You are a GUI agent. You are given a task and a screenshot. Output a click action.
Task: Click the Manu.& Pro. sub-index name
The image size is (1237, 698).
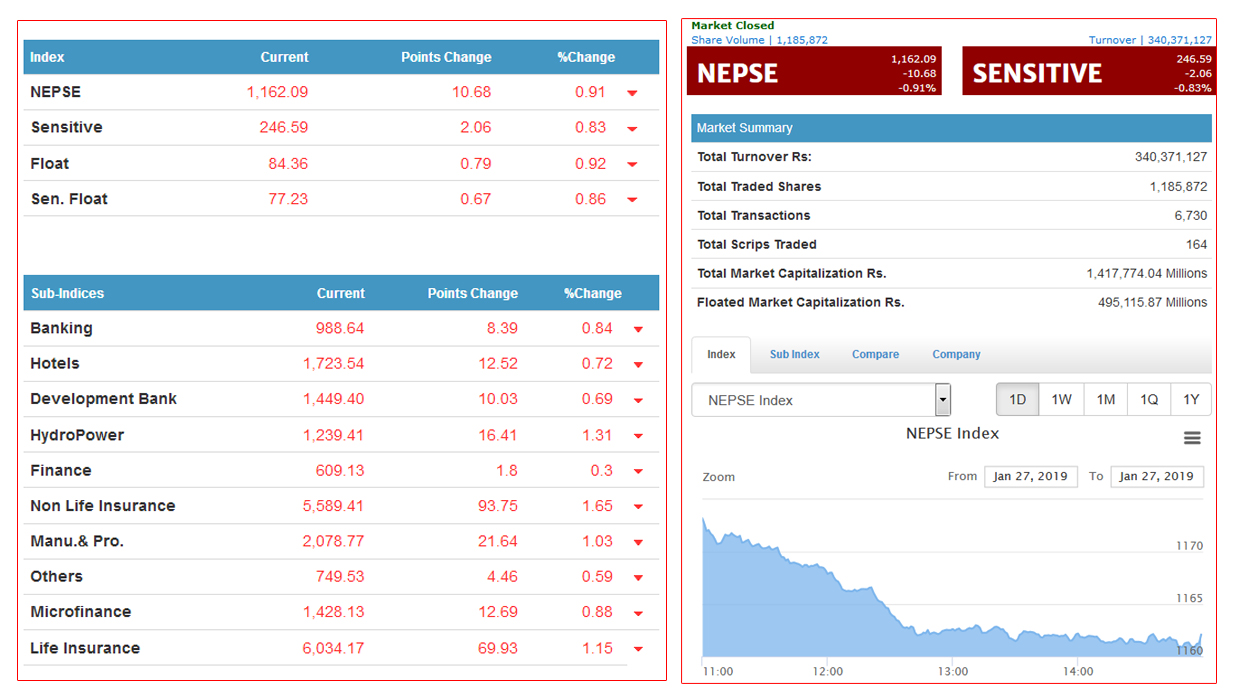(x=77, y=541)
